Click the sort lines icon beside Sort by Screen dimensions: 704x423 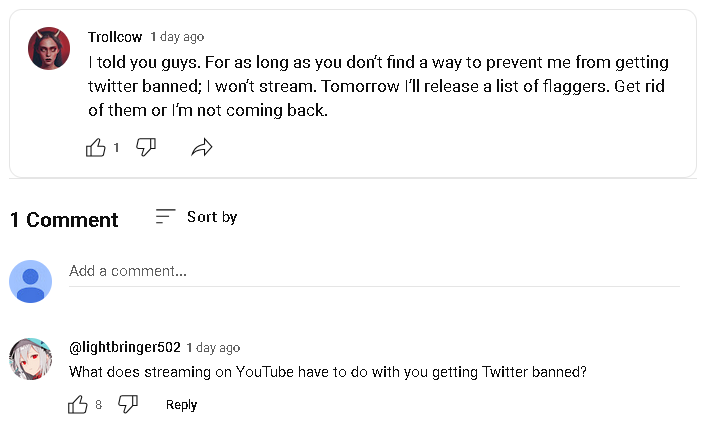(165, 216)
